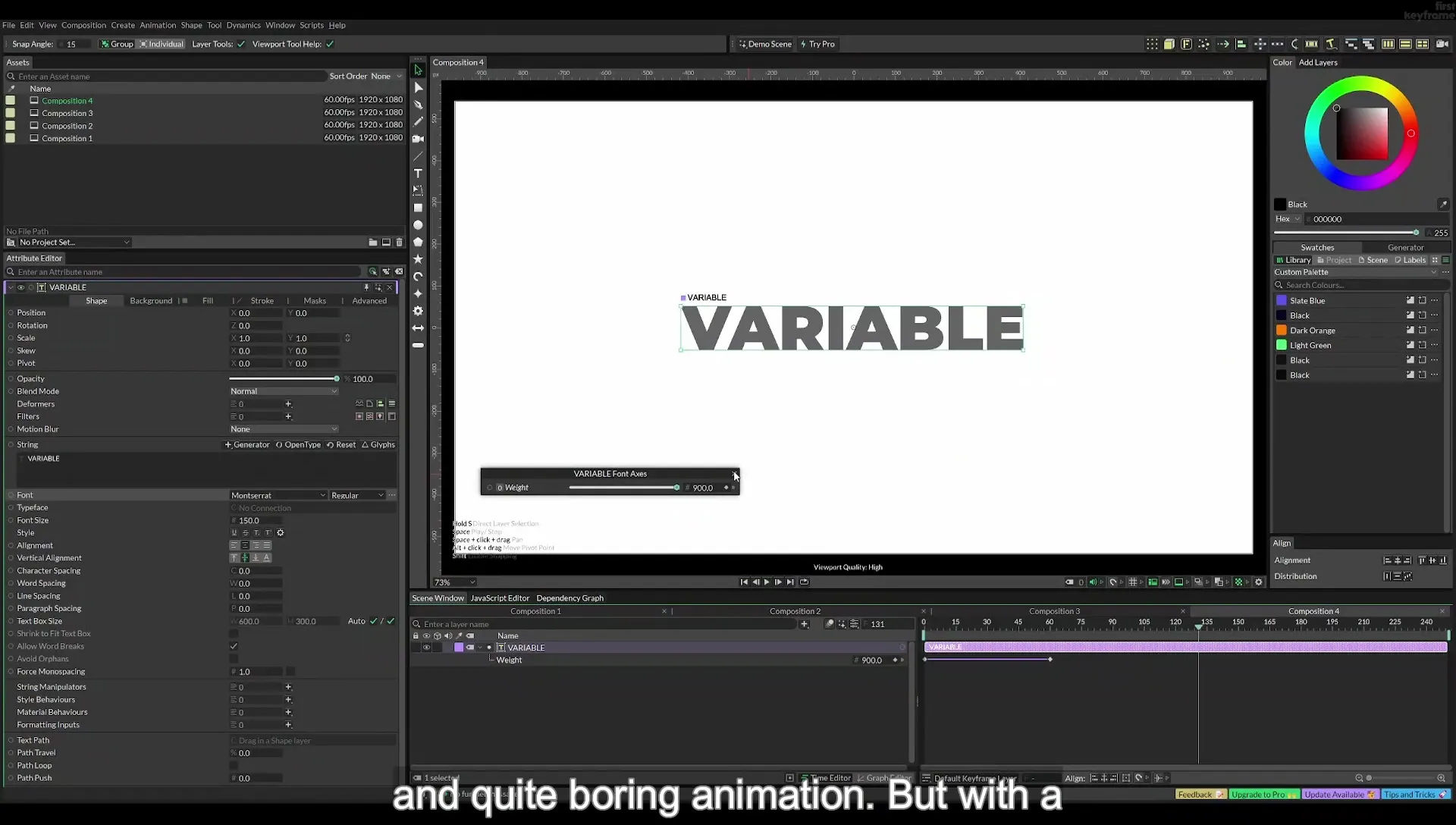
Task: Select the Arc shape tool
Action: point(418,277)
